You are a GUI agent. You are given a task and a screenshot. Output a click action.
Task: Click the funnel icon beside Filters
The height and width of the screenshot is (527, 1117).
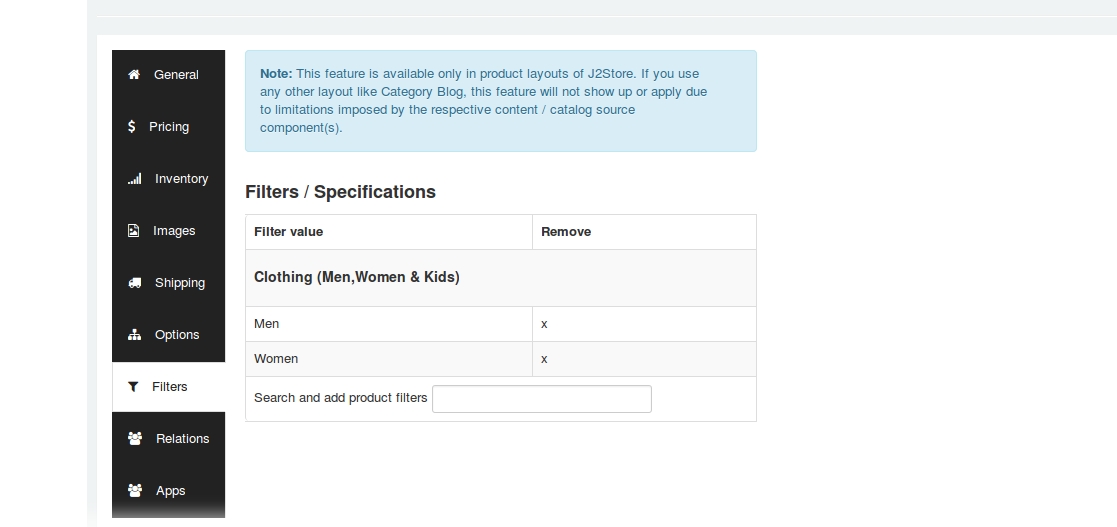[133, 387]
